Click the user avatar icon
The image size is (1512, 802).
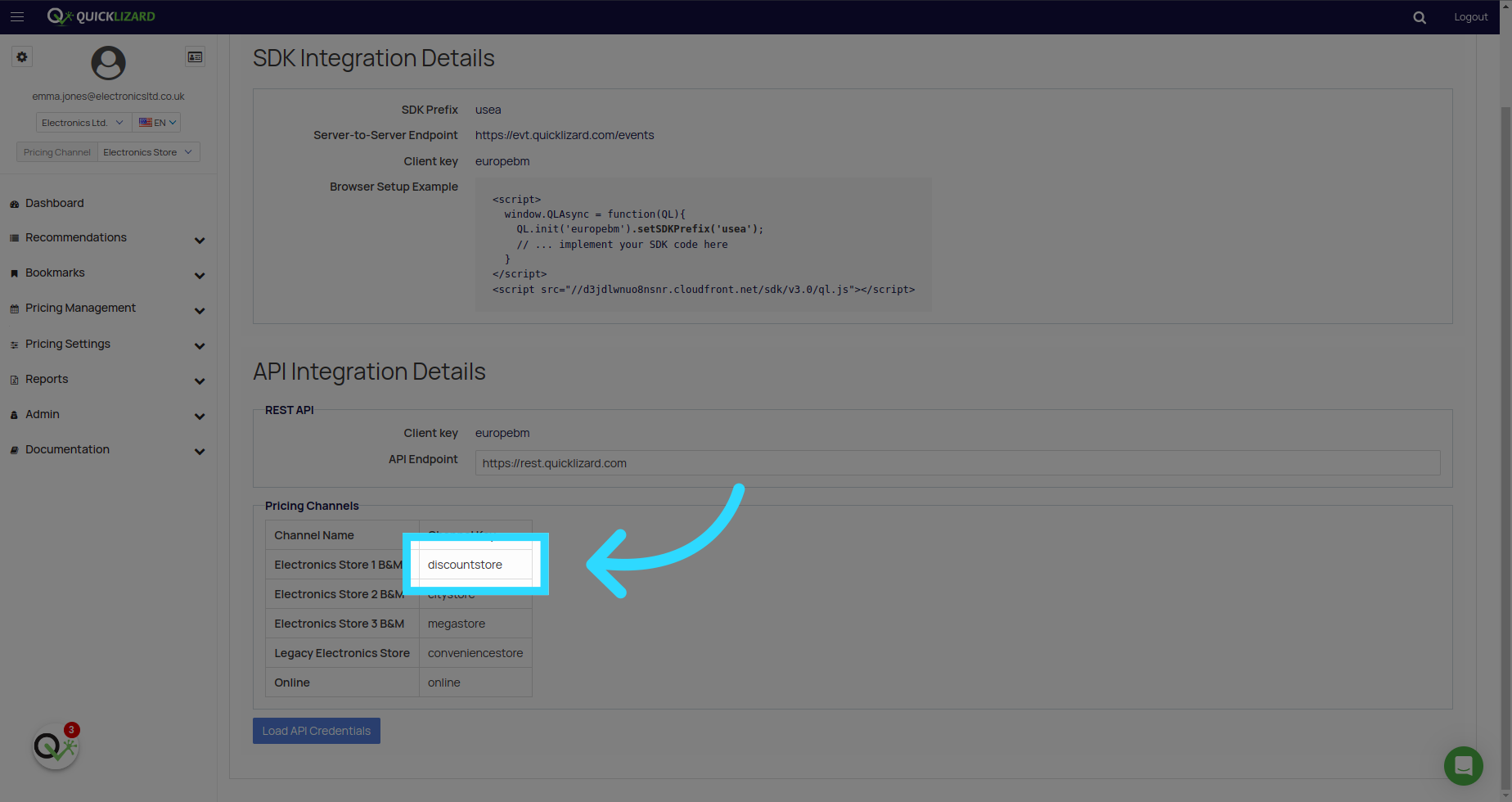pos(108,63)
